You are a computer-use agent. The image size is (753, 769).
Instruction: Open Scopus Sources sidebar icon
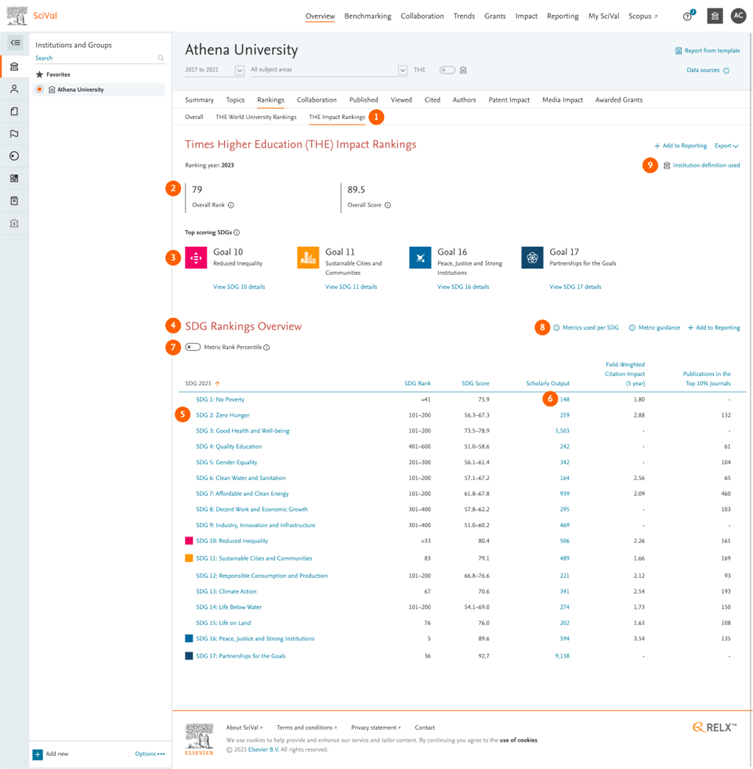click(14, 201)
